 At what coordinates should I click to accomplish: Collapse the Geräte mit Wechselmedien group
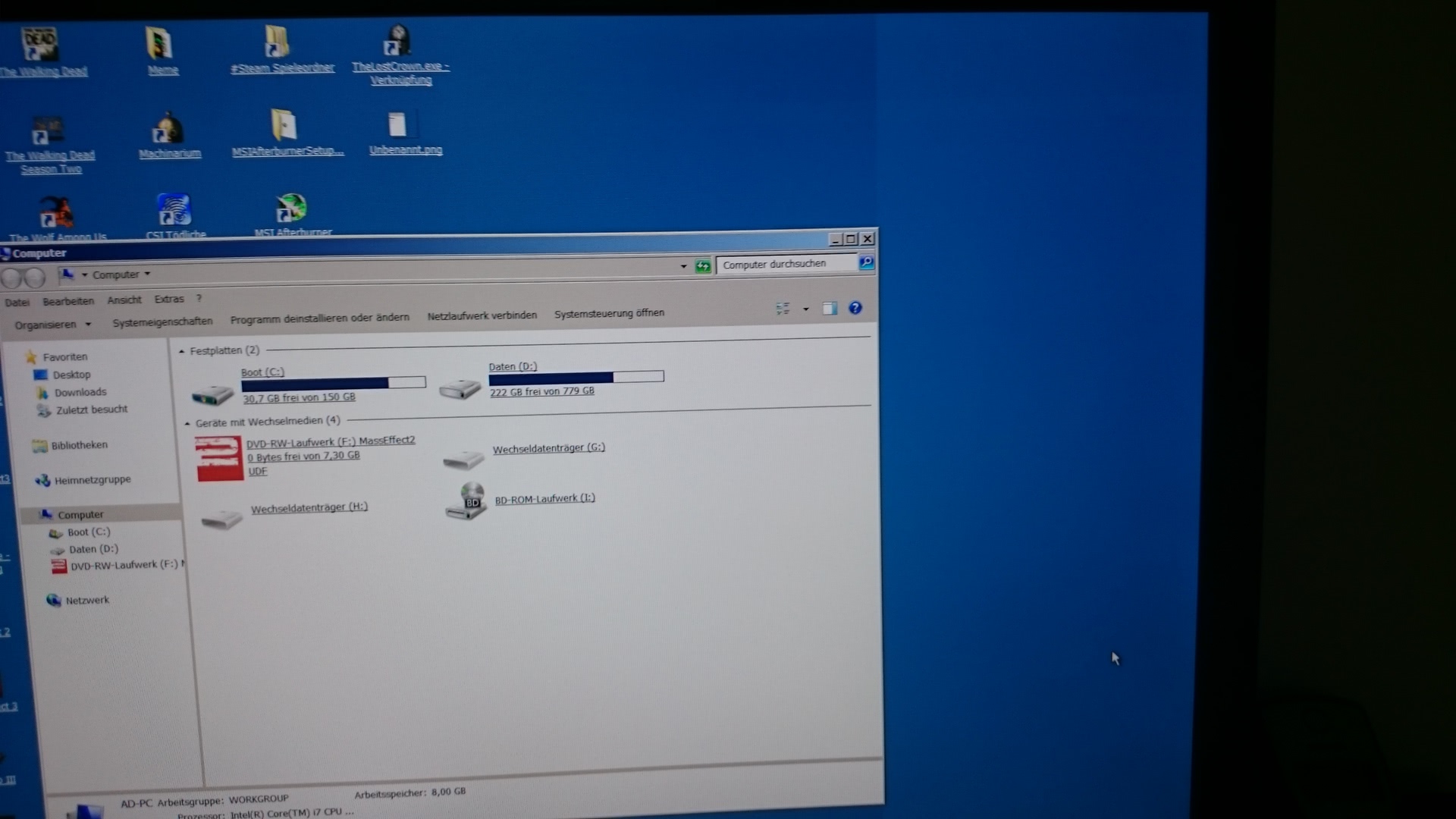click(x=187, y=423)
